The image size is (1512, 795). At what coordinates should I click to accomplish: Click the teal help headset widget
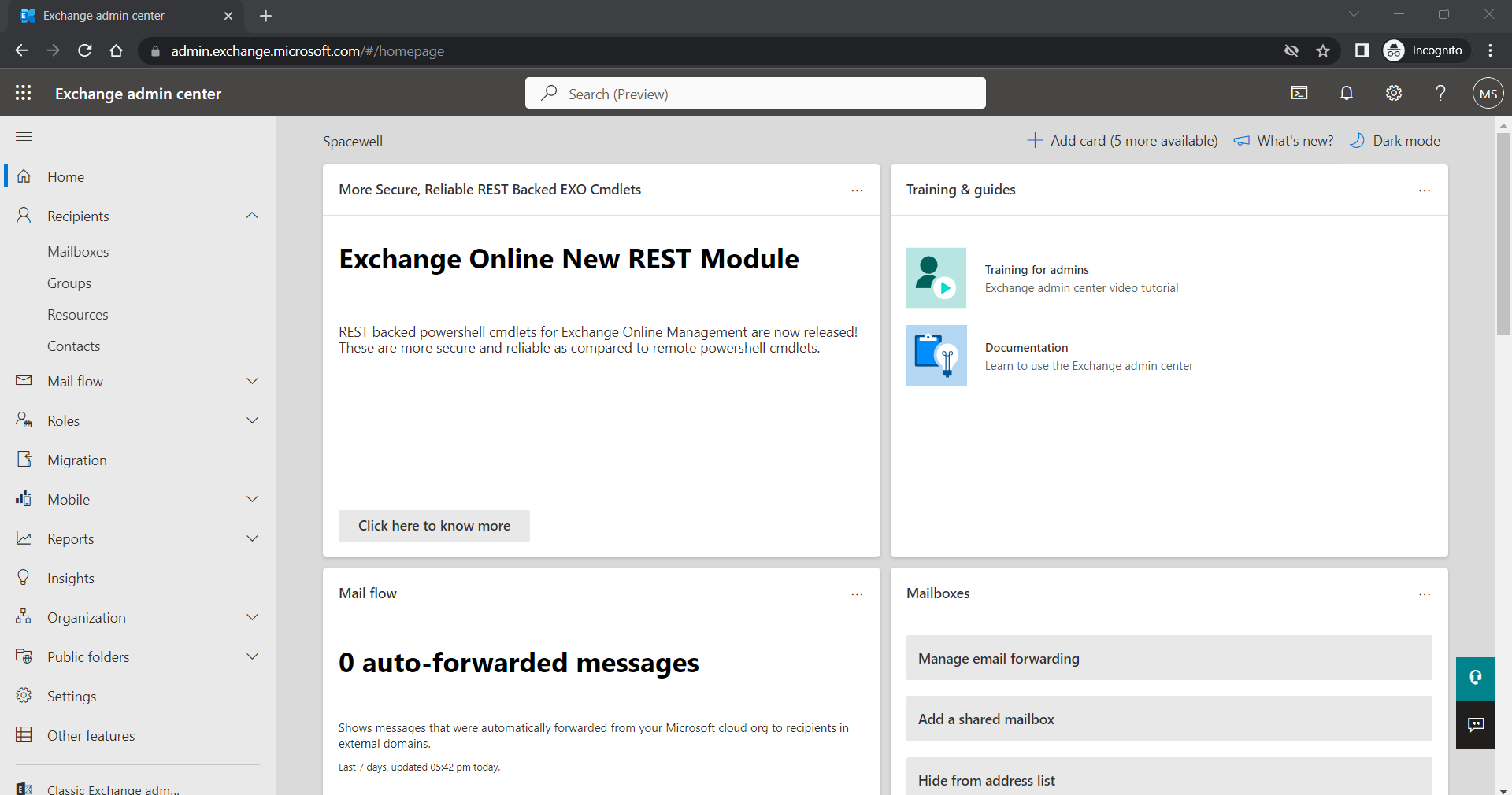[x=1476, y=679]
